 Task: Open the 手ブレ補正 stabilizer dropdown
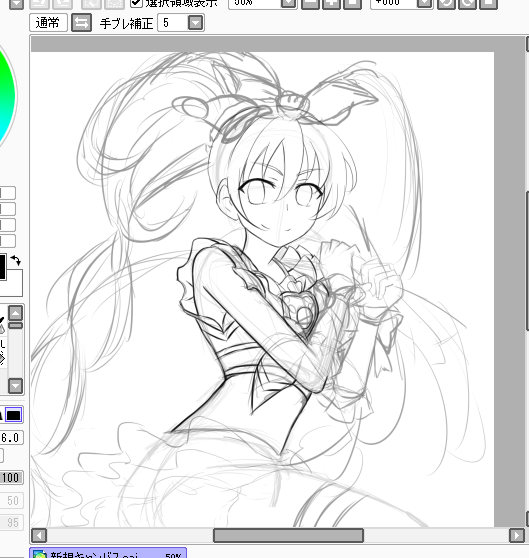click(x=195, y=23)
